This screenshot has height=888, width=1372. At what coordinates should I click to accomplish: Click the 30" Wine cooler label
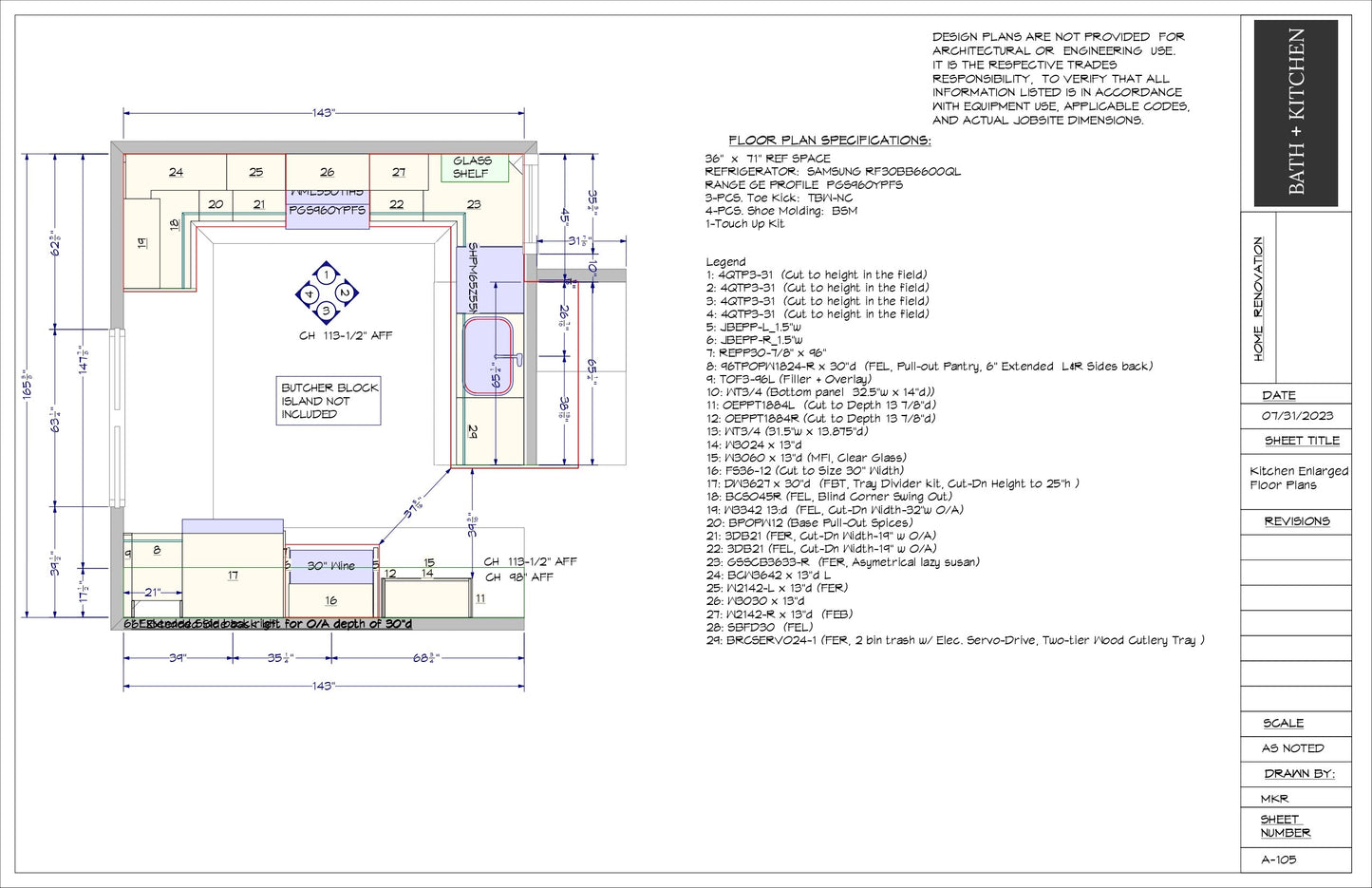tap(331, 566)
